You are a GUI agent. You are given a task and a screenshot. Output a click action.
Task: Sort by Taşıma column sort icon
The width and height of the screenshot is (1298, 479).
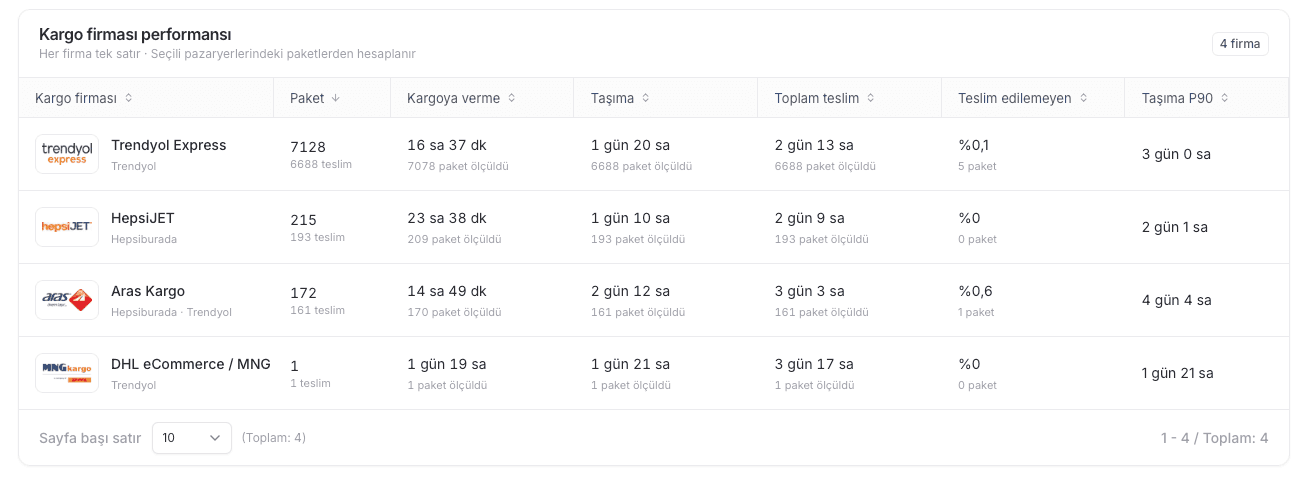(645, 98)
